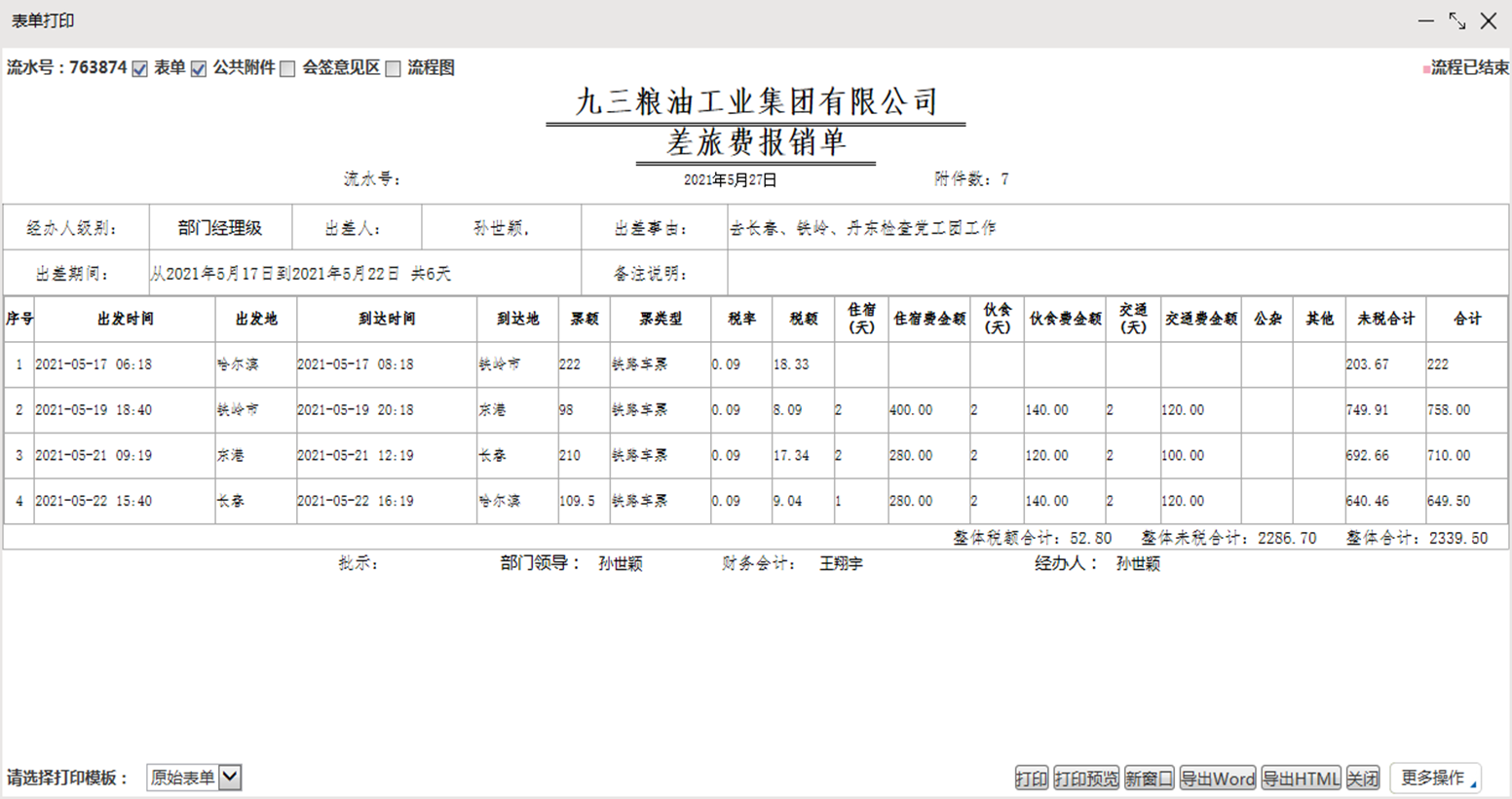The height and width of the screenshot is (799, 1512).
Task: Export the form via 导出HTML
Action: 1301,779
